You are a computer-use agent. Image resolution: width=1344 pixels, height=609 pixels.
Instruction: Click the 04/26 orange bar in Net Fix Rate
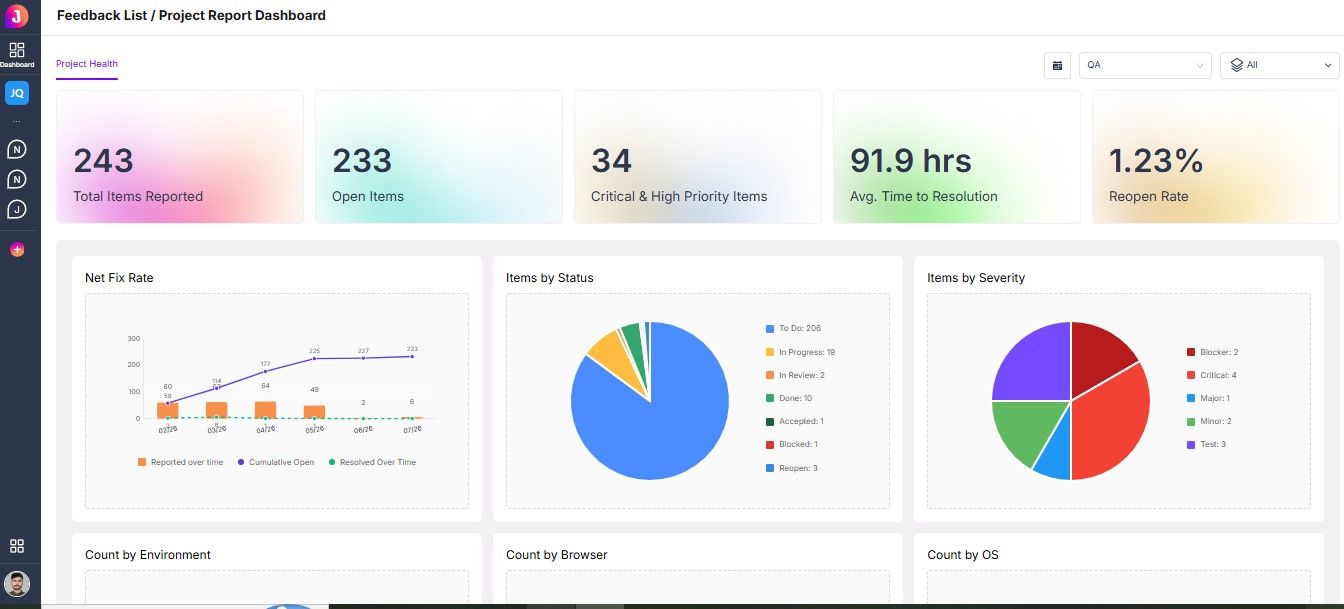265,410
